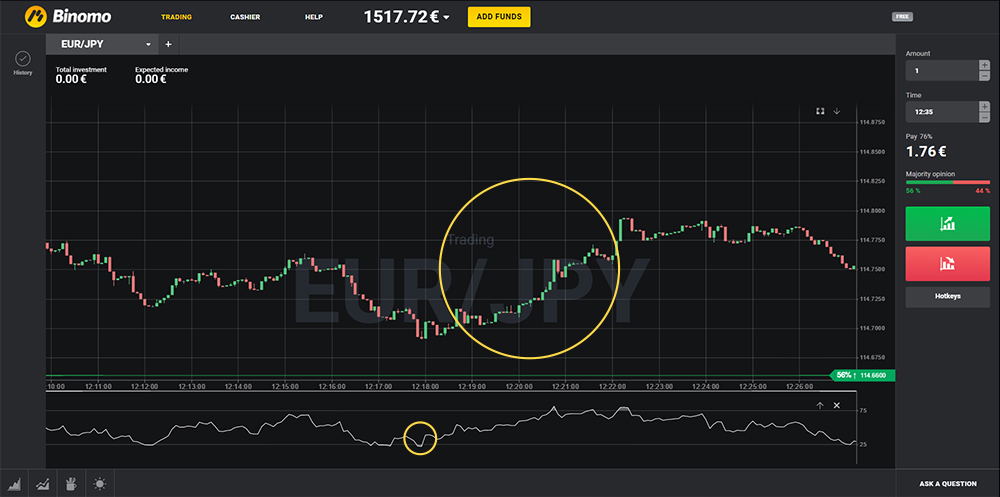Viewport: 1000px width, 497px height.
Task: Open the Cashier menu
Action: [x=245, y=17]
